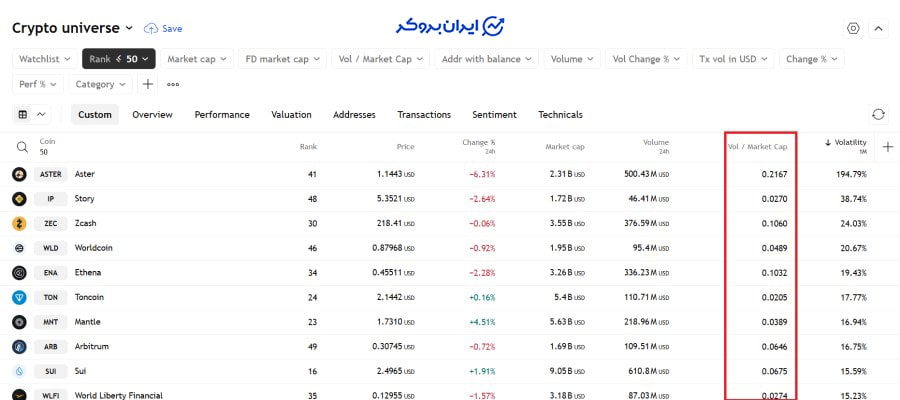900x400 pixels.
Task: Click the Toncoin coin logo
Action: (19, 297)
